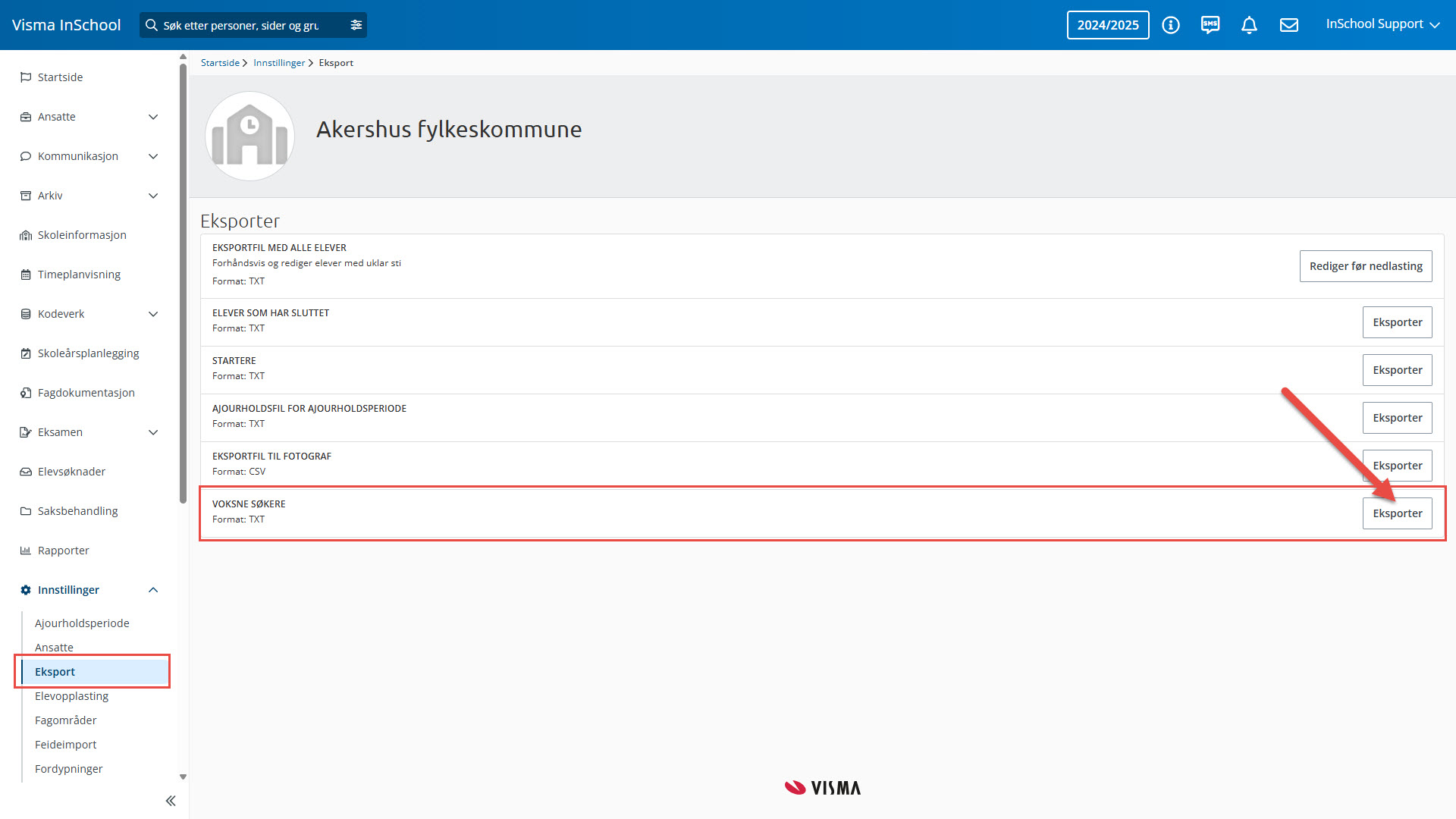Open the mail envelope icon

(x=1289, y=25)
